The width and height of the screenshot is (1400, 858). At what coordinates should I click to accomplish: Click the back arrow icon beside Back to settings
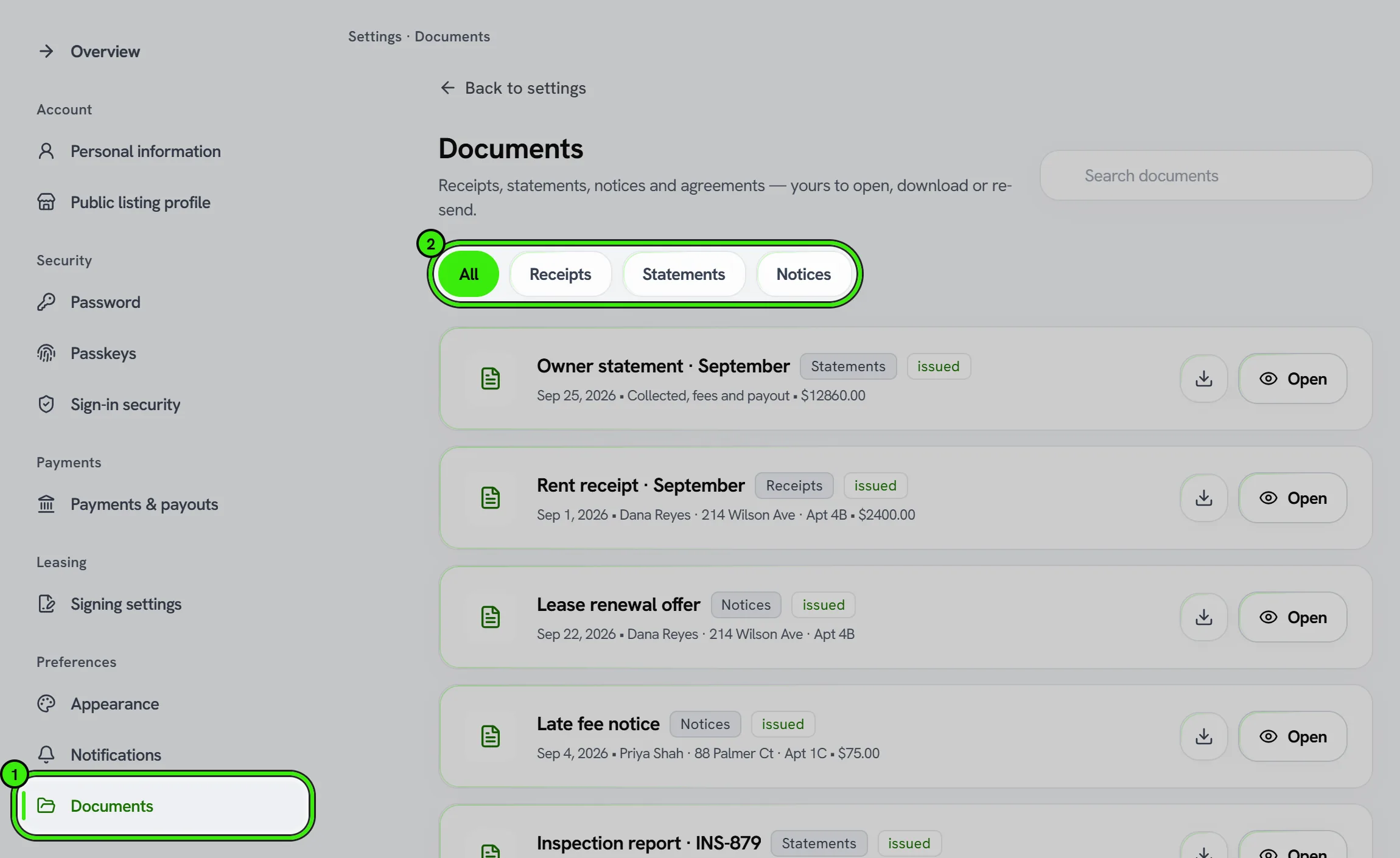click(447, 88)
